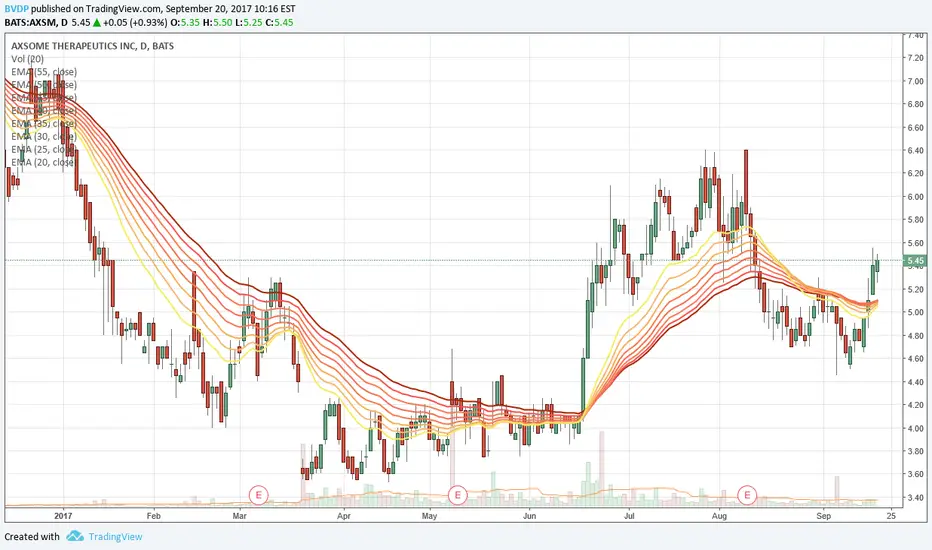The width and height of the screenshot is (932, 550).
Task: Click the +0.05 (+0.93%) change text
Action: click(135, 23)
